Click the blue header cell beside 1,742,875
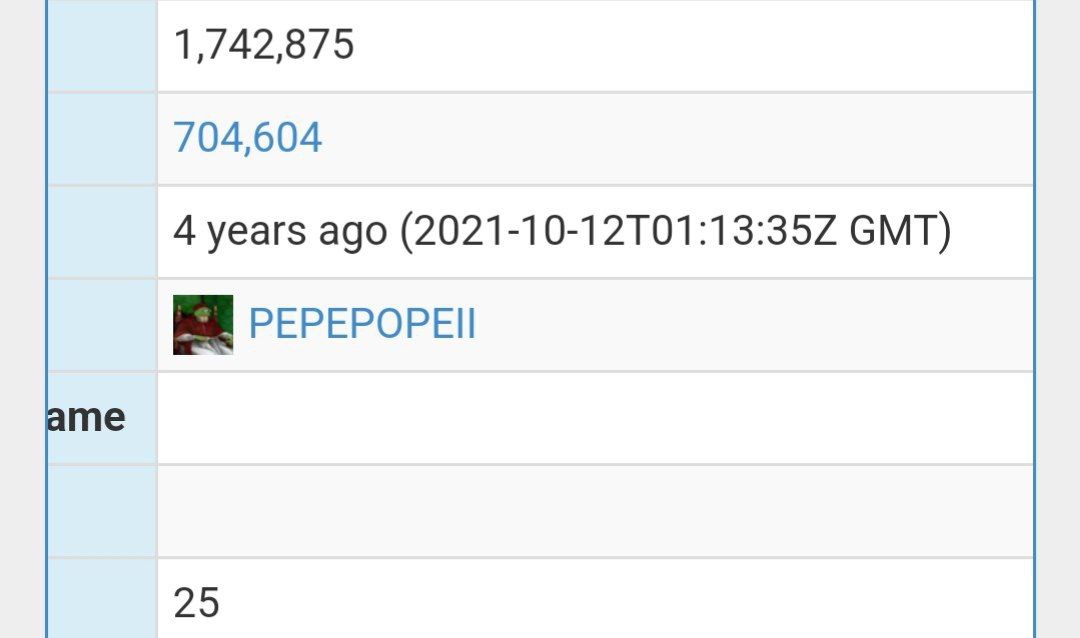Screen dimensions: 1080x638 (103, 45)
